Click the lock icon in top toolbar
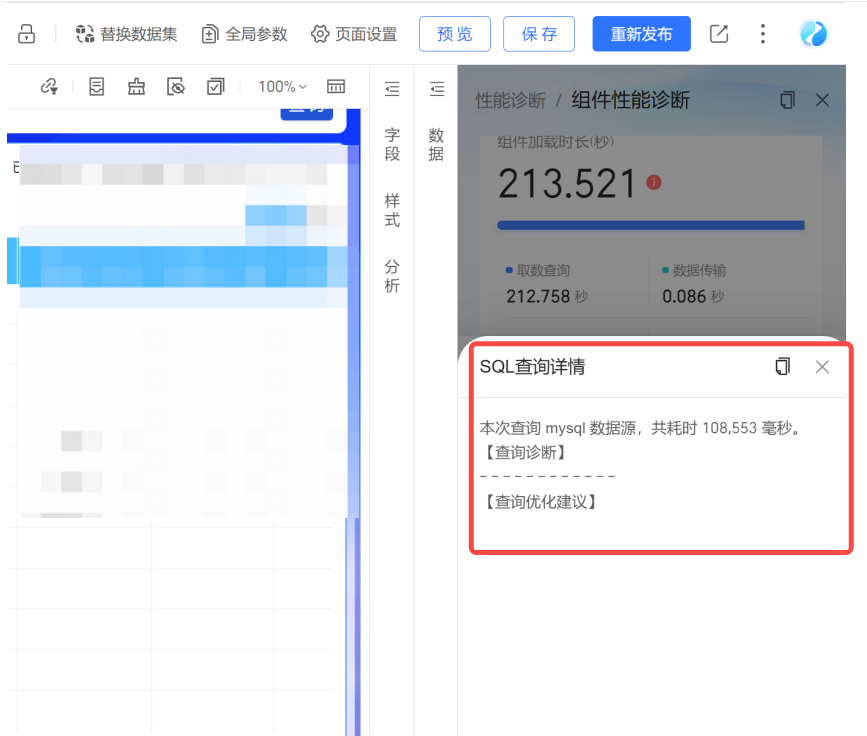 (27, 34)
